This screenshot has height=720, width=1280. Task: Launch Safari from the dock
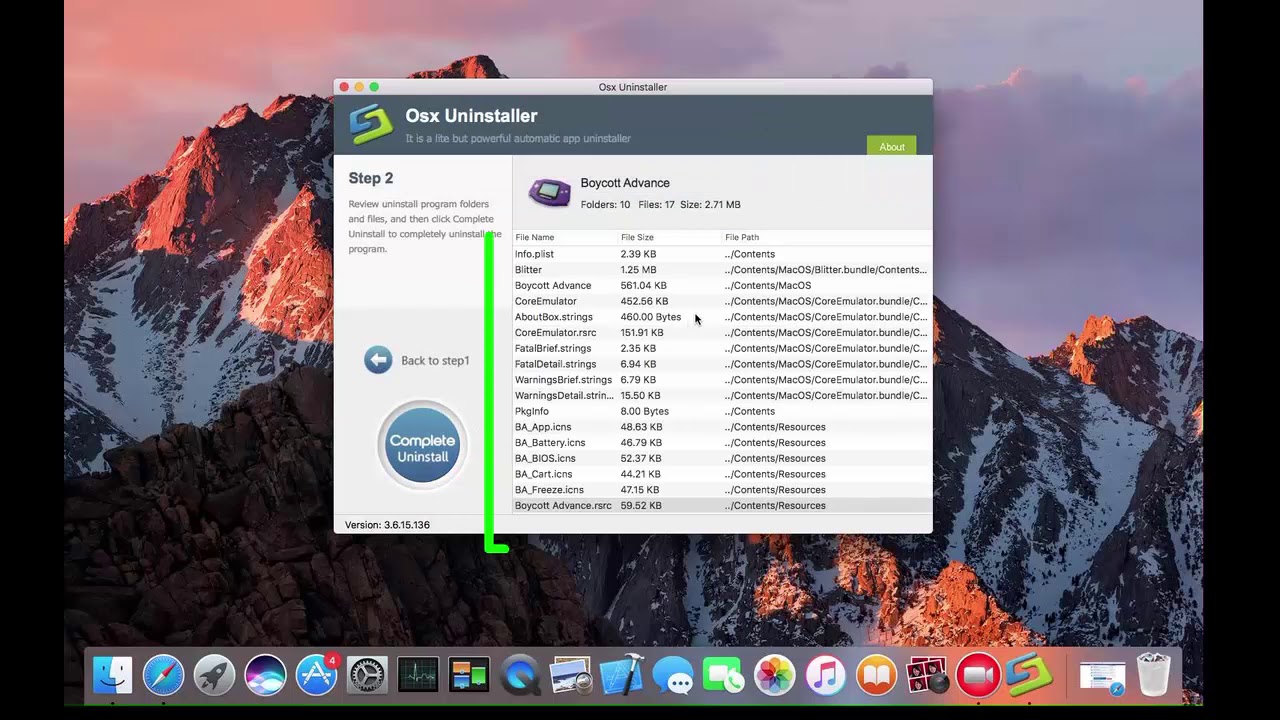pos(163,675)
